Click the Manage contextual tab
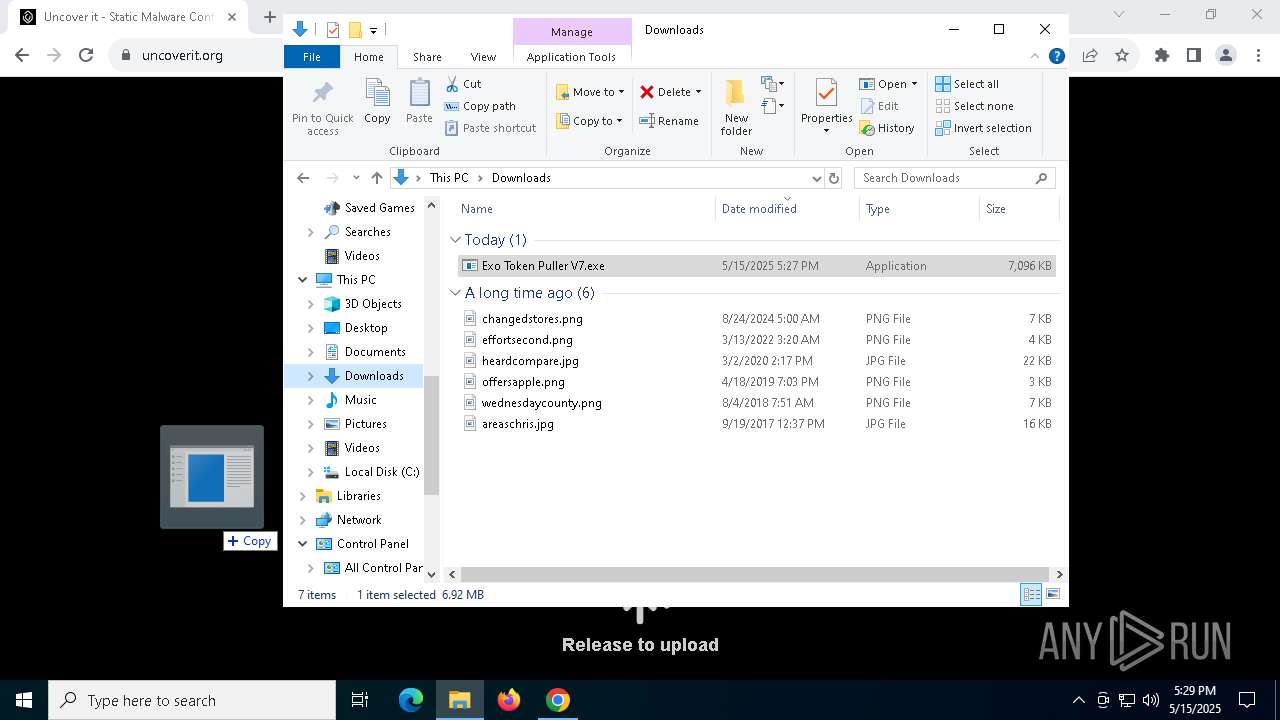This screenshot has width=1280, height=720. 572,32
